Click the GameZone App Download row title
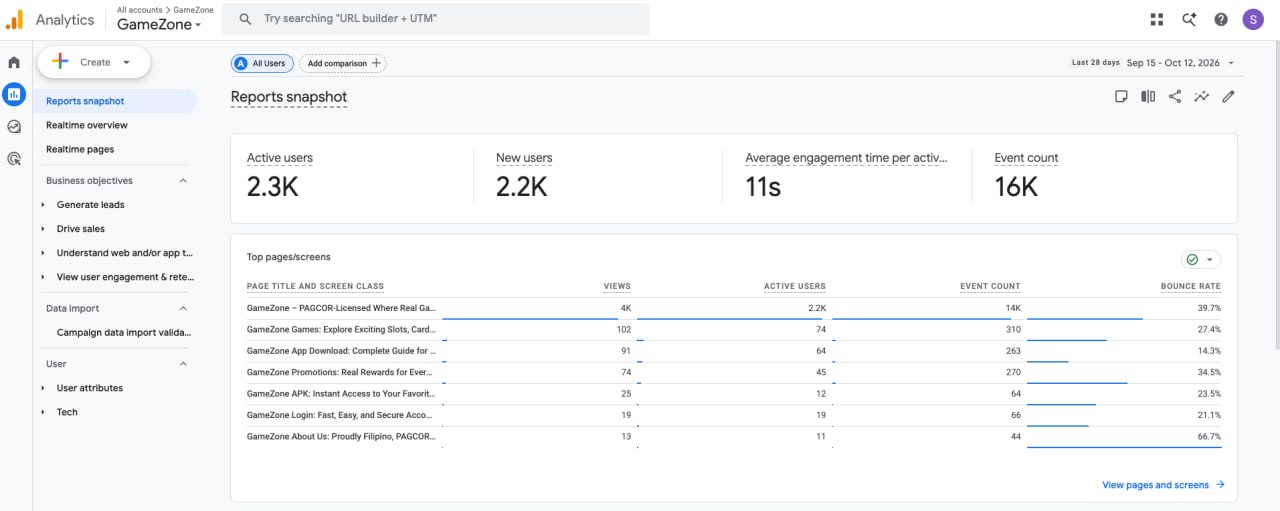1280x511 pixels. pos(341,351)
